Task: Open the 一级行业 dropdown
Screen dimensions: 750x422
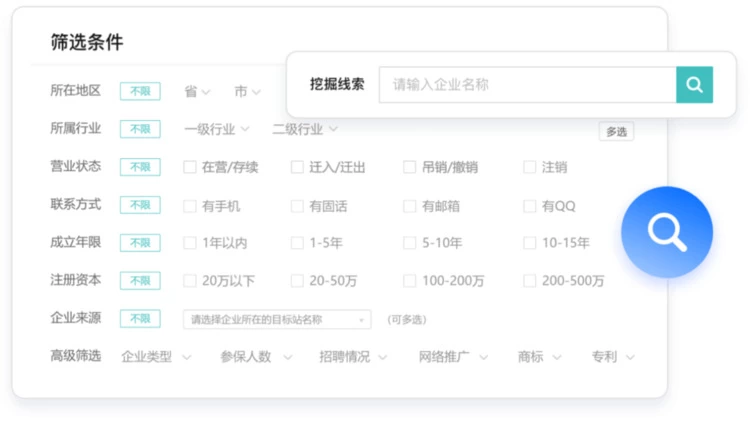Action: [x=216, y=129]
